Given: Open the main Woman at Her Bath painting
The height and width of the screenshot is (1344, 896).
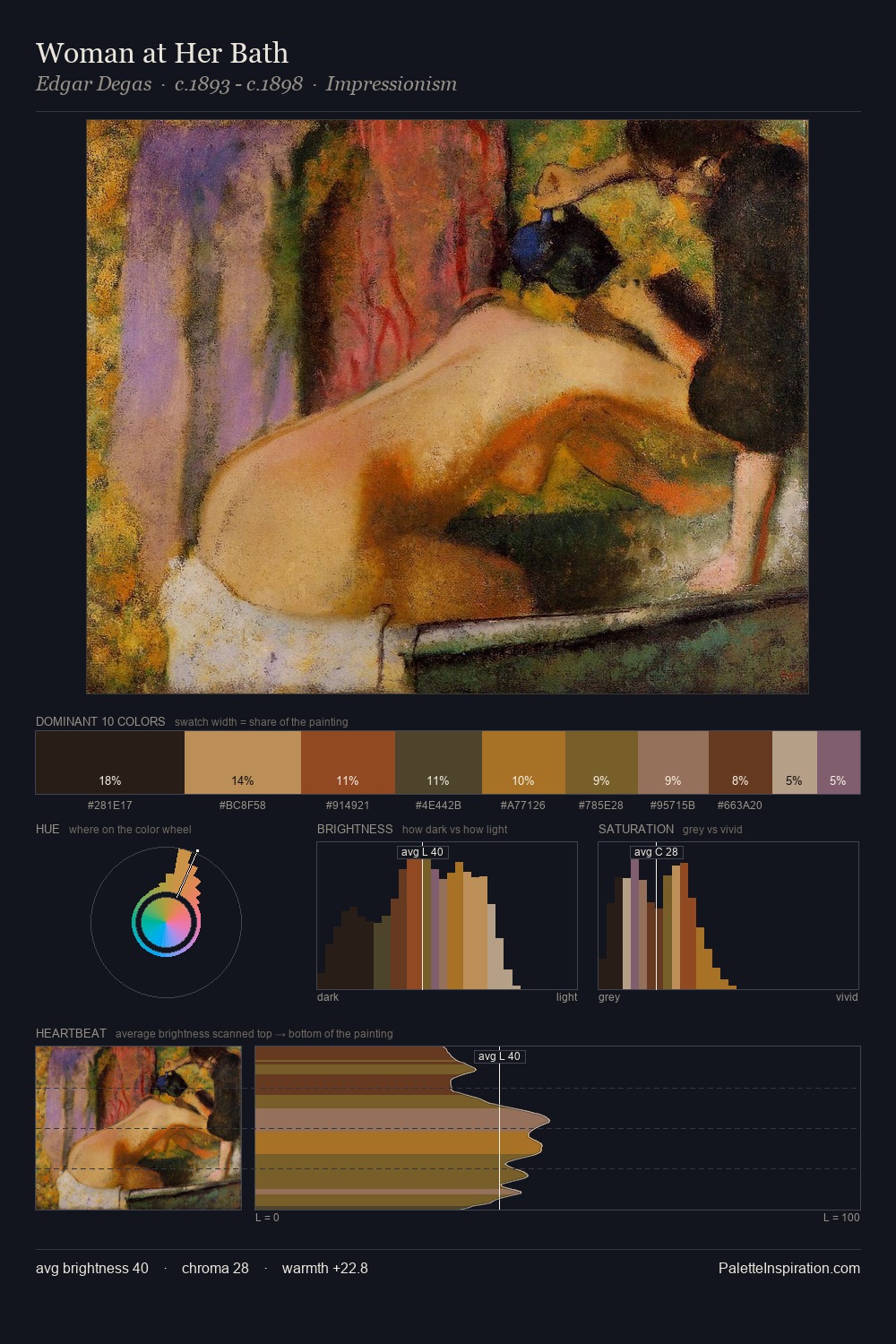Looking at the screenshot, I should (x=447, y=407).
